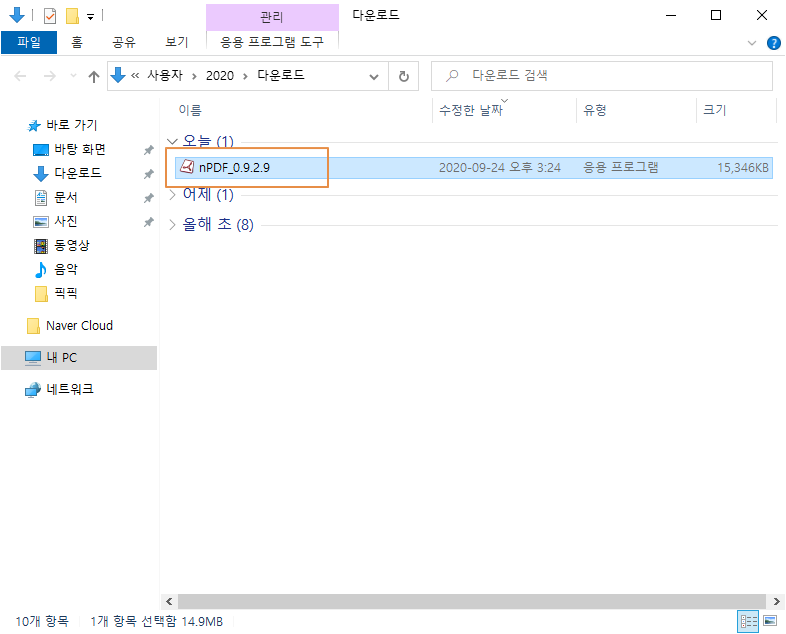Expand the 어제 (1) group
Screen dimensions: 786x634
[x=172, y=194]
